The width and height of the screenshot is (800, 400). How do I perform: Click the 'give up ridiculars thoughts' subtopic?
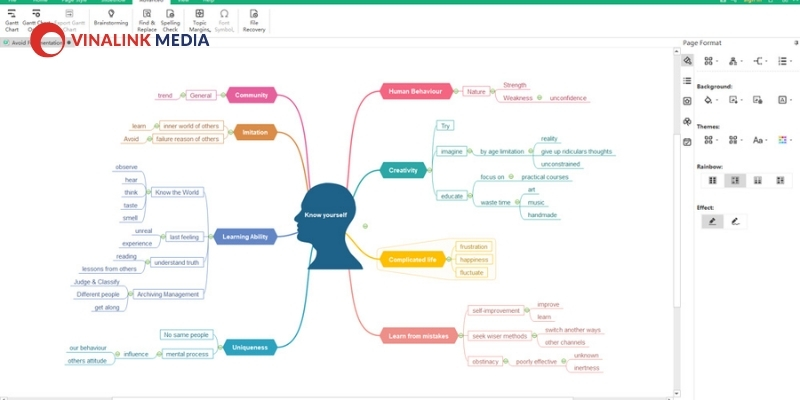tap(576, 152)
